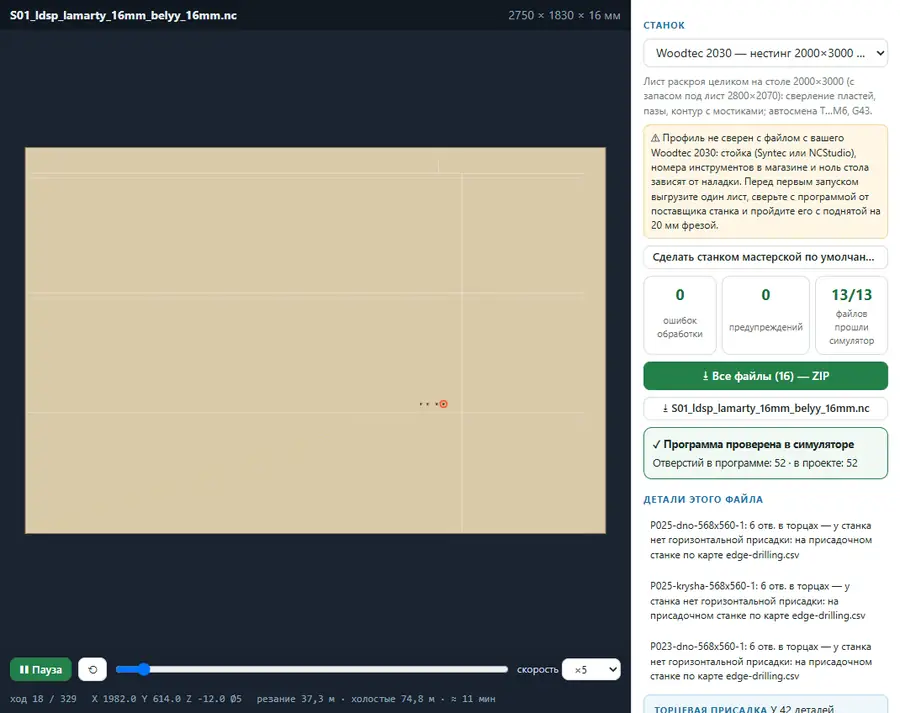Click the 'скорость' label

click(537, 669)
